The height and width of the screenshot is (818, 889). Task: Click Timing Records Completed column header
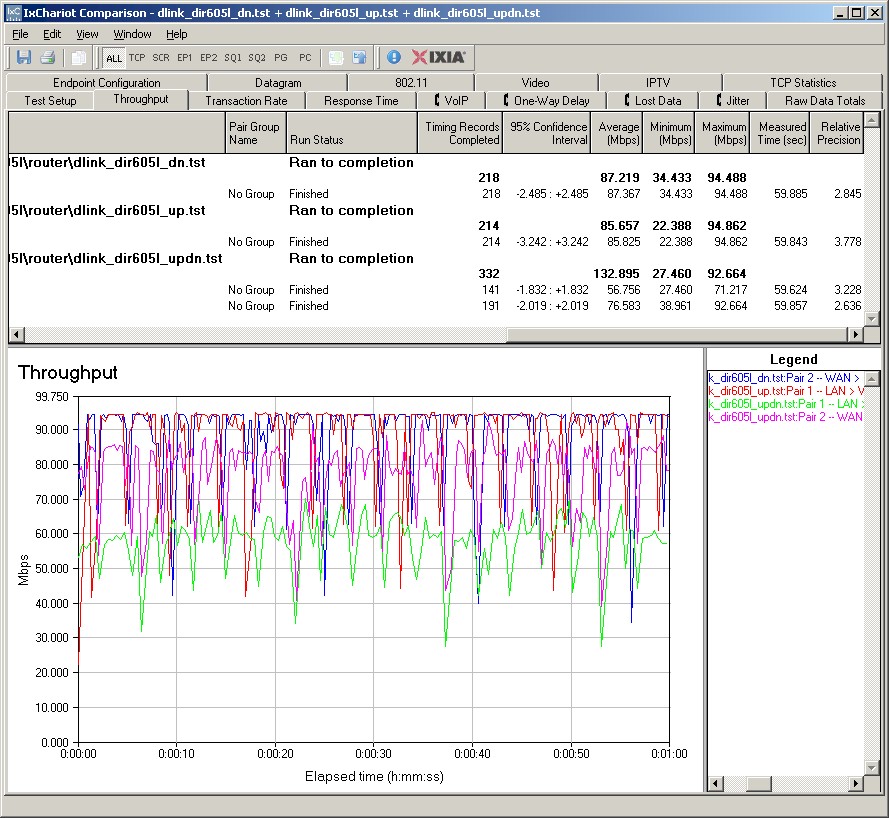[460, 133]
